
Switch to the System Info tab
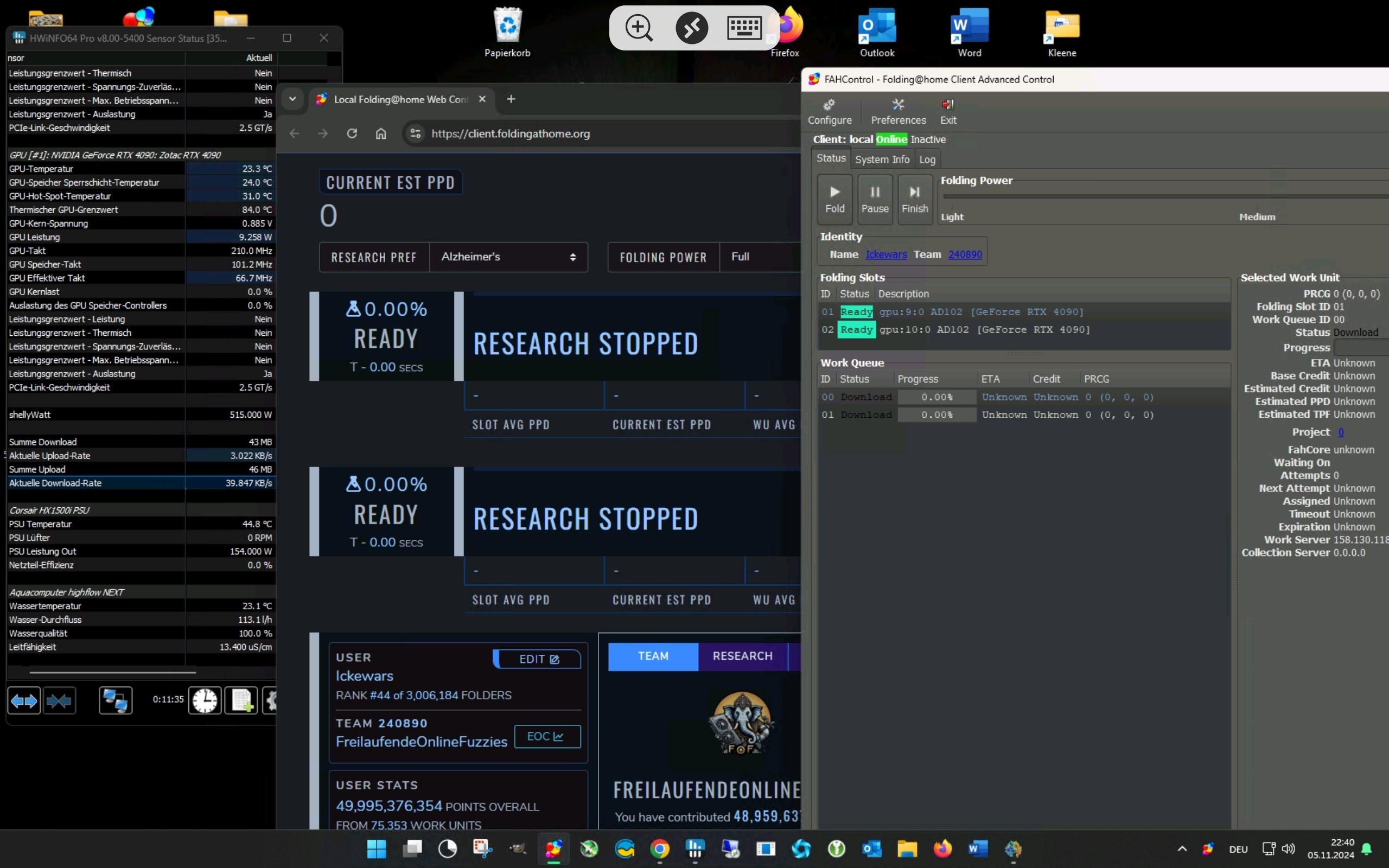(882, 159)
